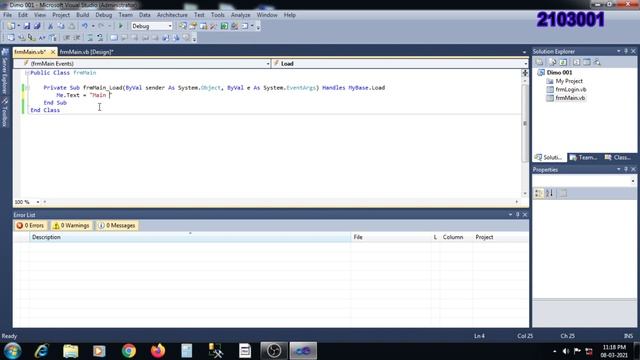Open the volume icon in system tray
This screenshot has width=640, height=360.
[x=566, y=351]
